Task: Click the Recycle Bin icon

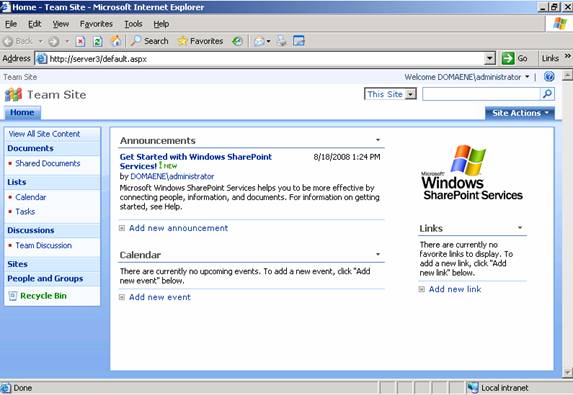Action: [x=13, y=296]
